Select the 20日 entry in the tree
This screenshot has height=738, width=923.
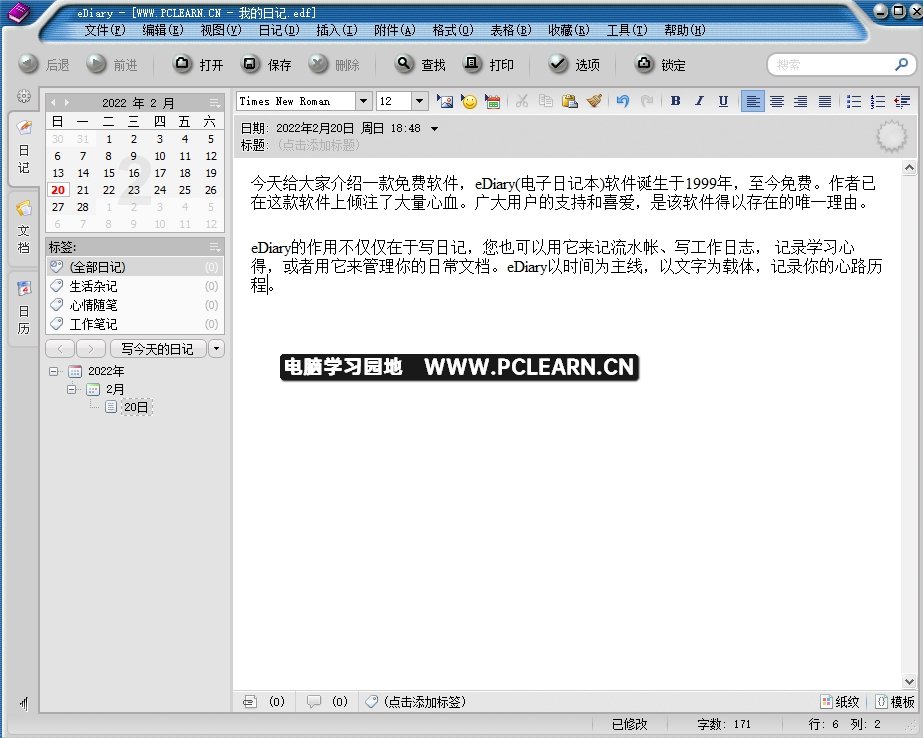[136, 407]
